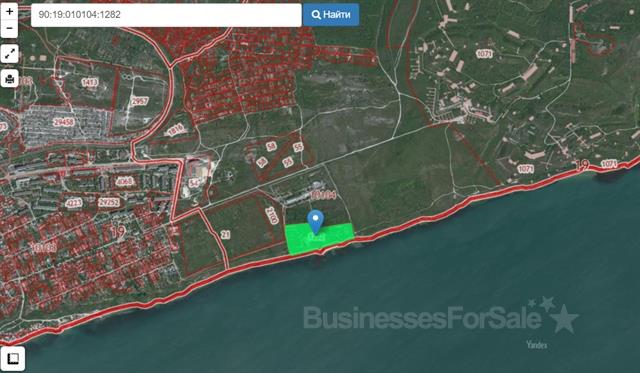
Task: Zoom out with the minus button
Action: (9, 29)
